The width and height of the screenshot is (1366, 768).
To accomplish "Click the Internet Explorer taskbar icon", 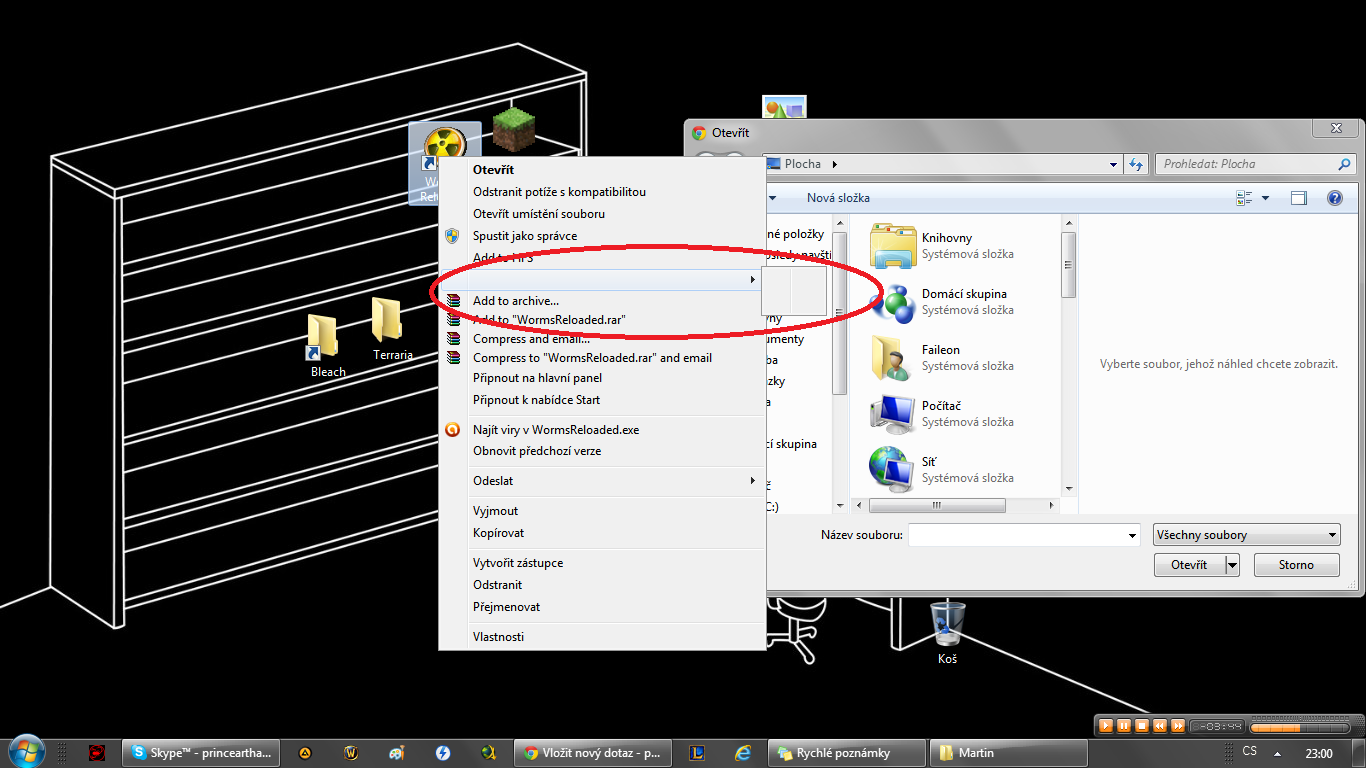I will tap(743, 753).
